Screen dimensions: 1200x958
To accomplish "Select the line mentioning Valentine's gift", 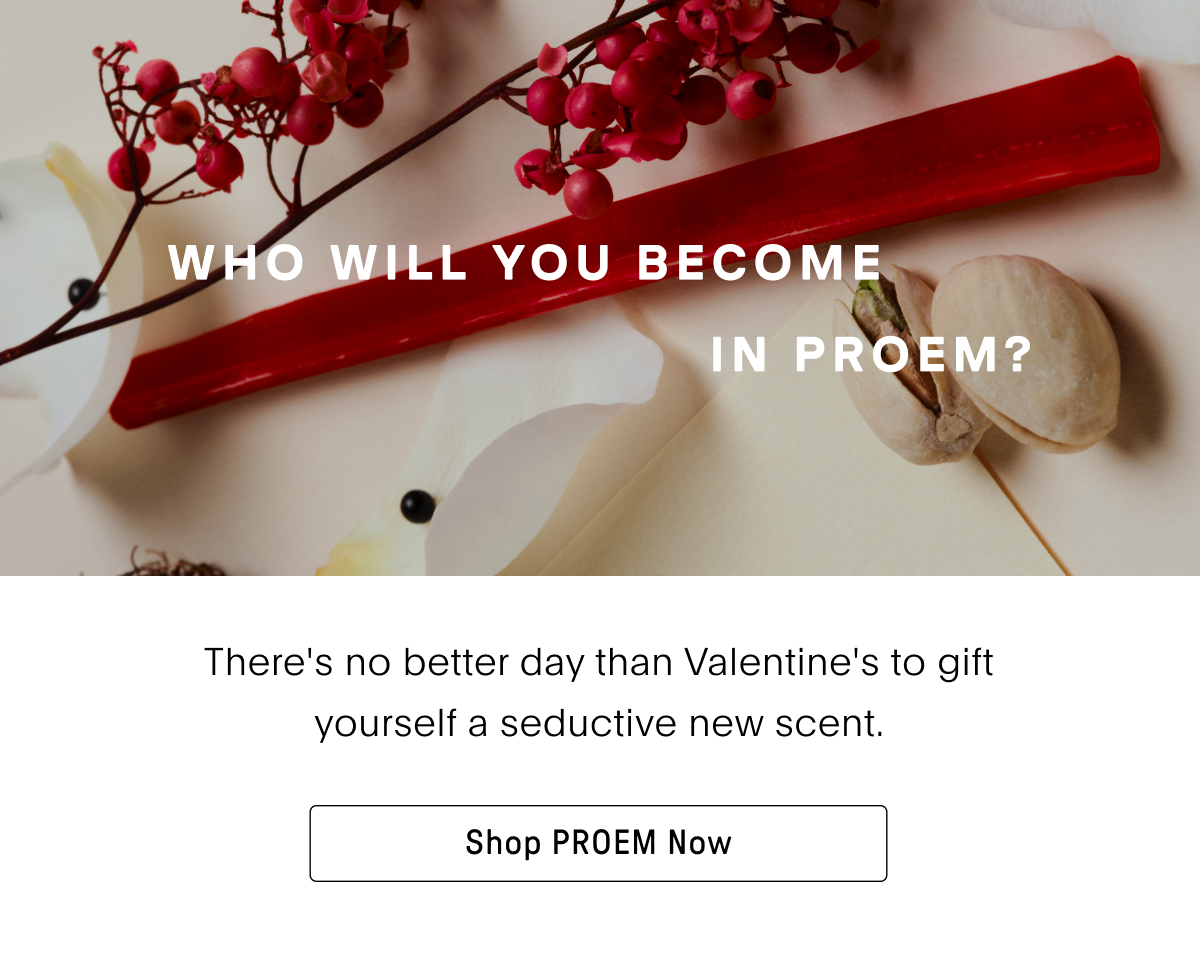I will point(598,663).
